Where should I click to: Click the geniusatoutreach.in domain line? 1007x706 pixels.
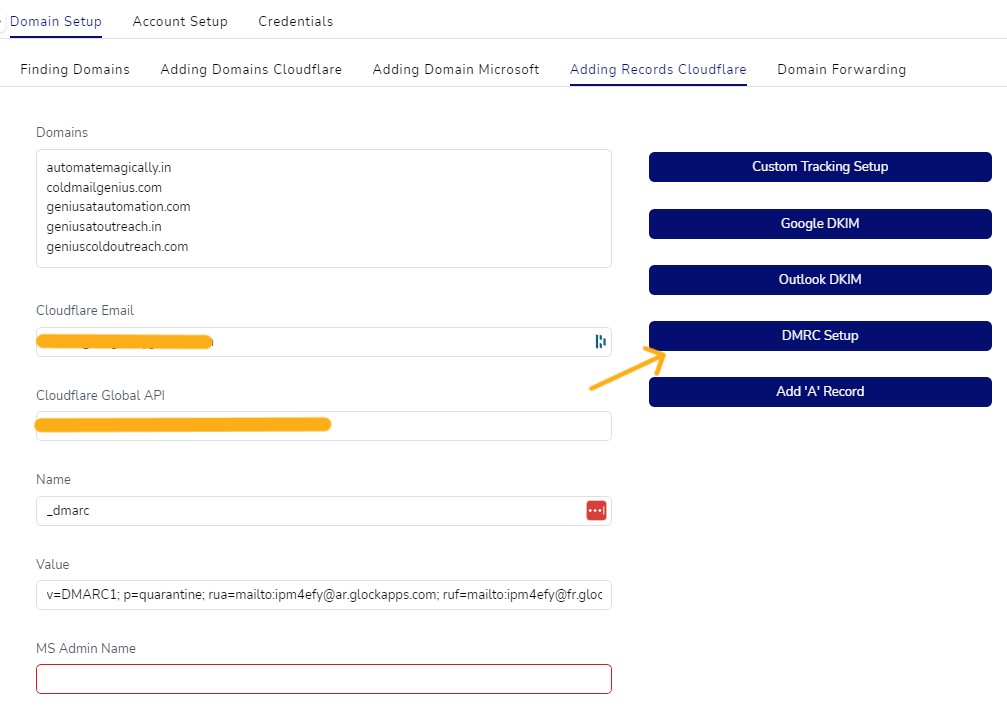coord(104,227)
